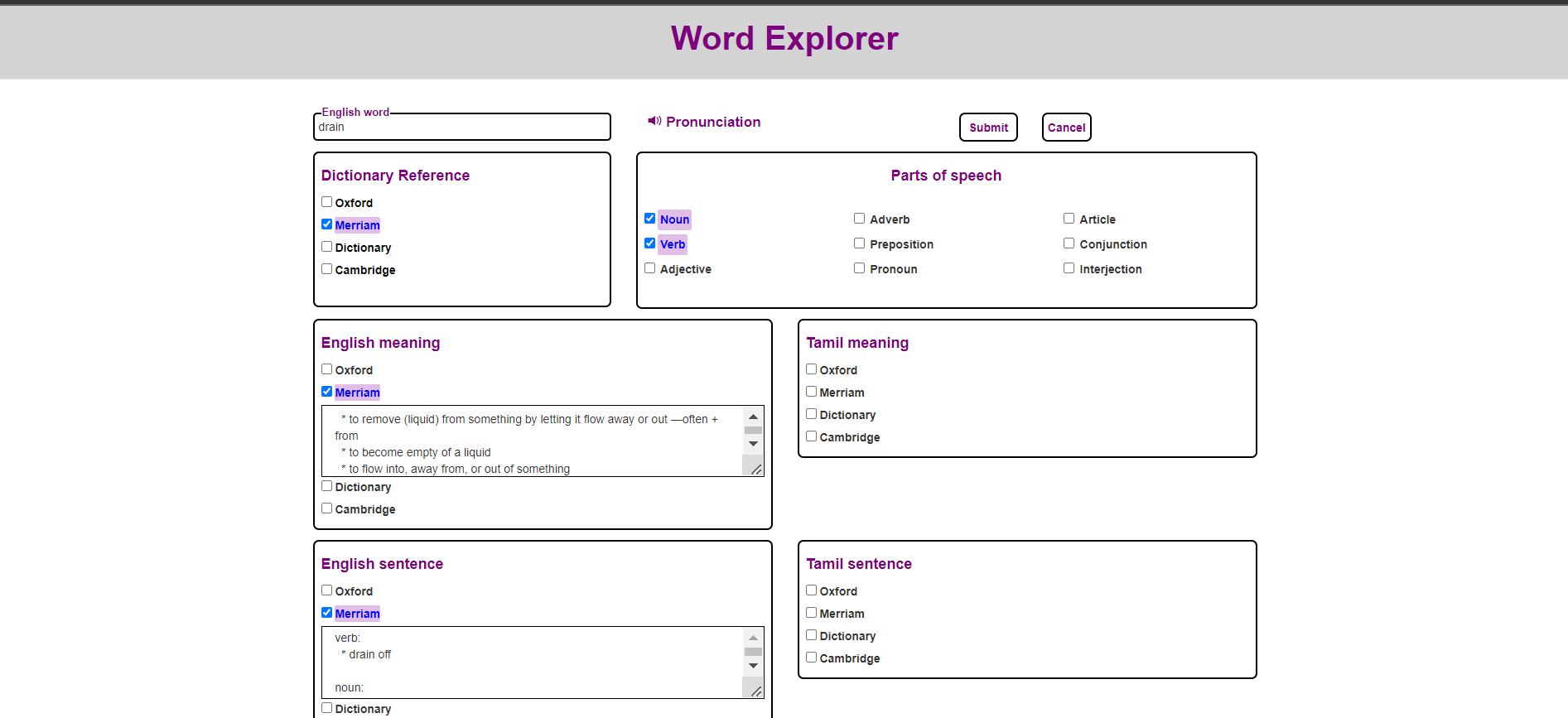Check Dictionary under Dictionary Reference
Viewport: 1568px width, 718px height.
[x=326, y=247]
